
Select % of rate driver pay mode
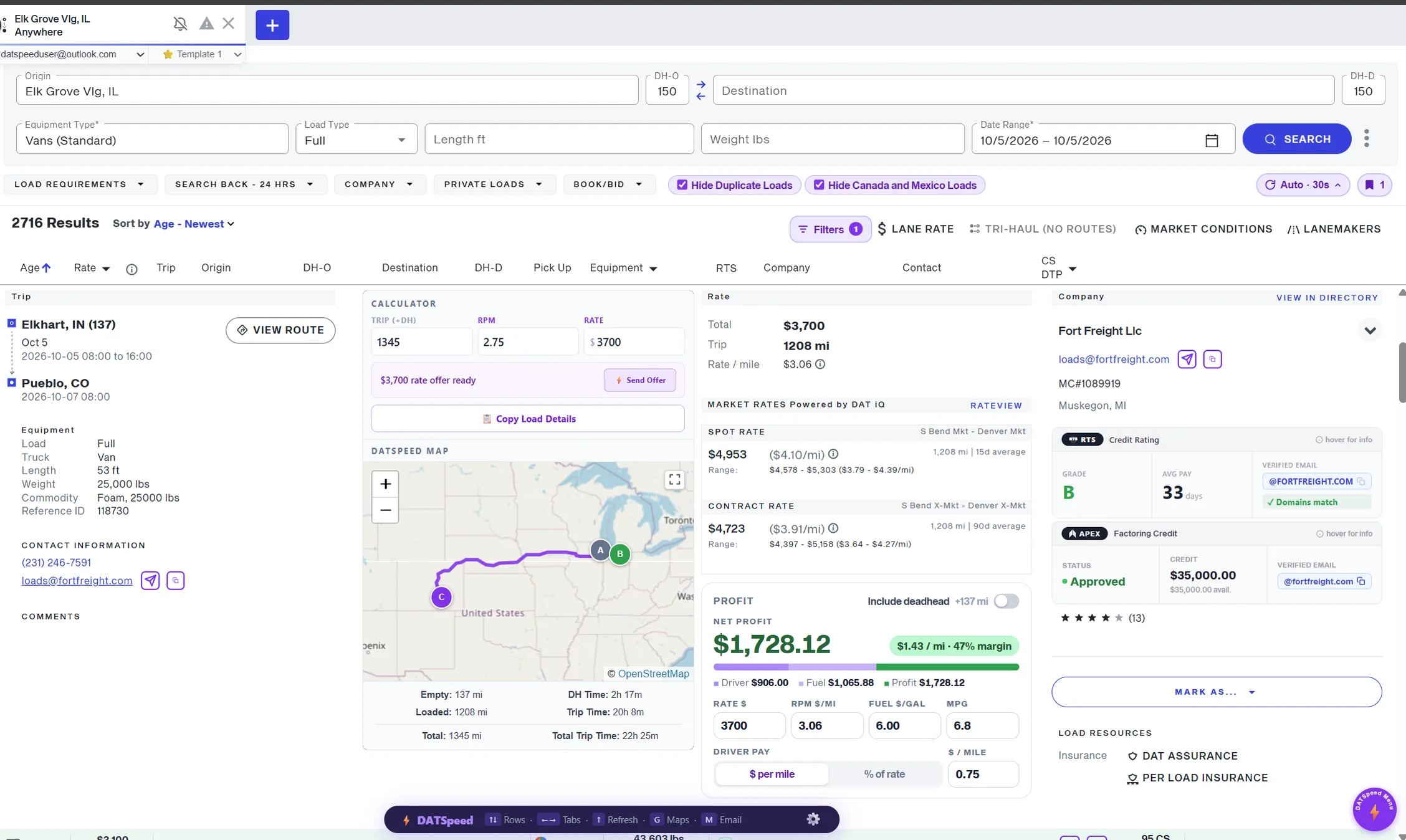pyautogui.click(x=884, y=774)
